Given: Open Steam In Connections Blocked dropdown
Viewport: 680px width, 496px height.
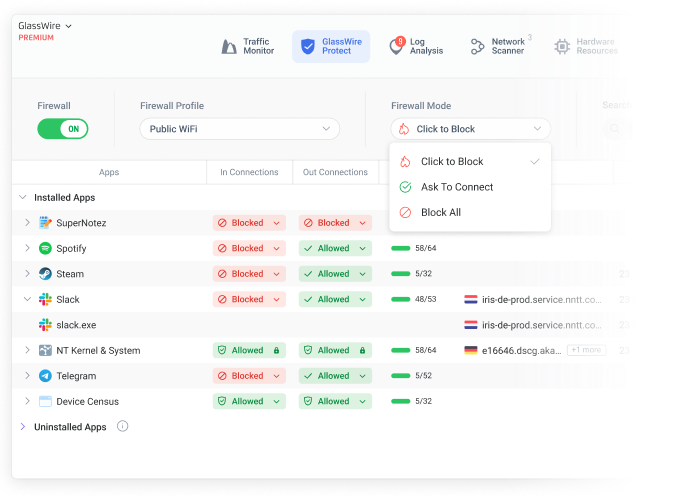Looking at the screenshot, I should [x=249, y=274].
